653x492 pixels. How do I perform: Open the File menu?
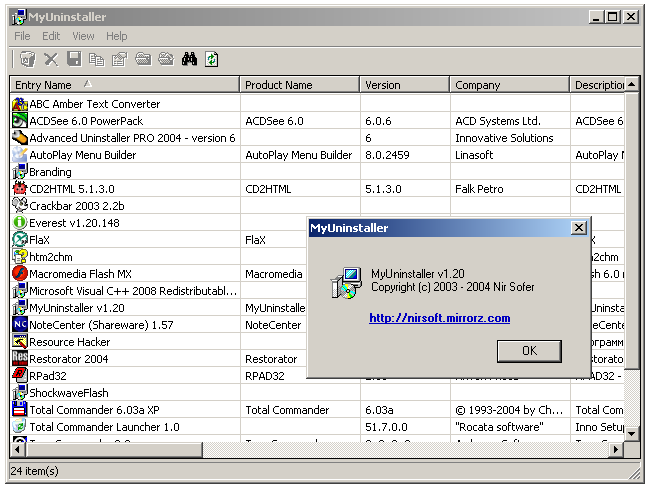(x=22, y=36)
